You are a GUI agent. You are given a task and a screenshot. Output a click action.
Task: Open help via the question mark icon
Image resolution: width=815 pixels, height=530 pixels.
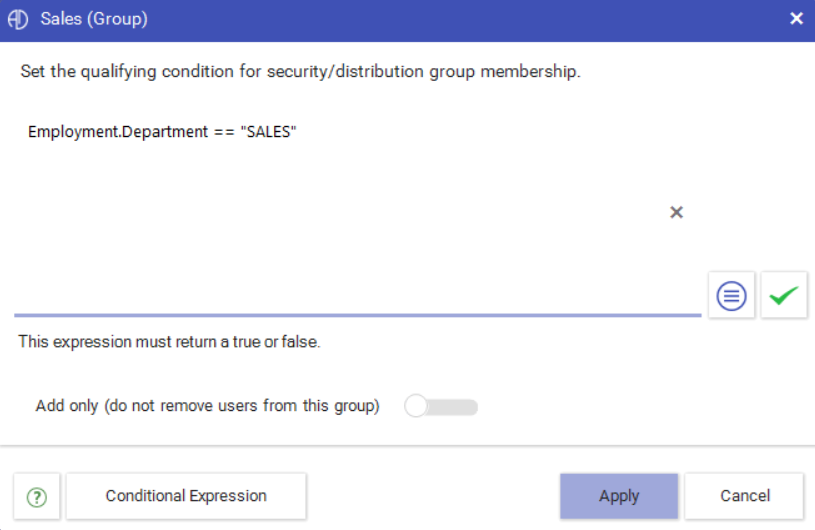coord(37,497)
